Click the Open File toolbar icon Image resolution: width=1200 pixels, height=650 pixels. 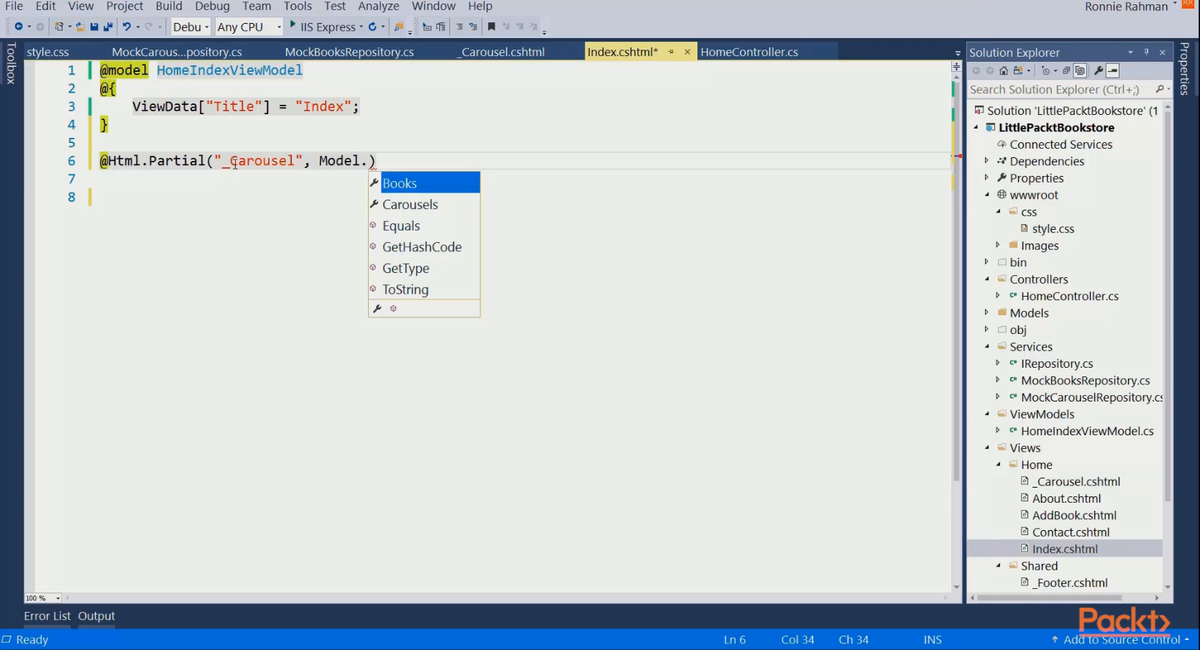(x=80, y=27)
